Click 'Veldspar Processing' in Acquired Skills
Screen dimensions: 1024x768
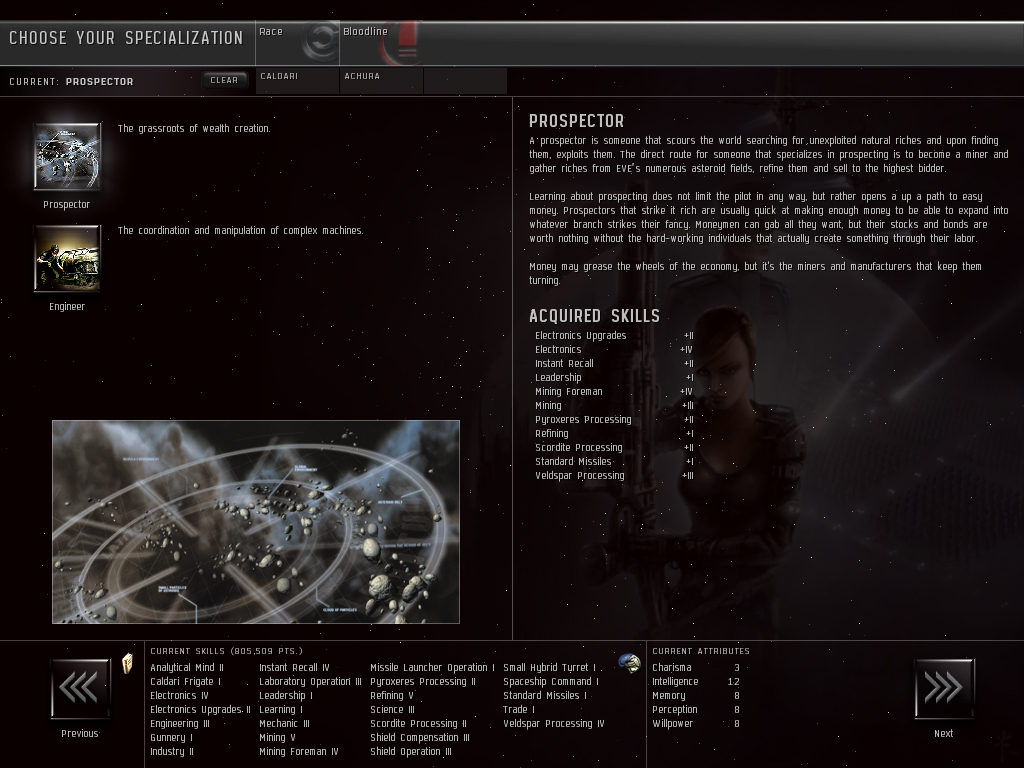pos(580,476)
